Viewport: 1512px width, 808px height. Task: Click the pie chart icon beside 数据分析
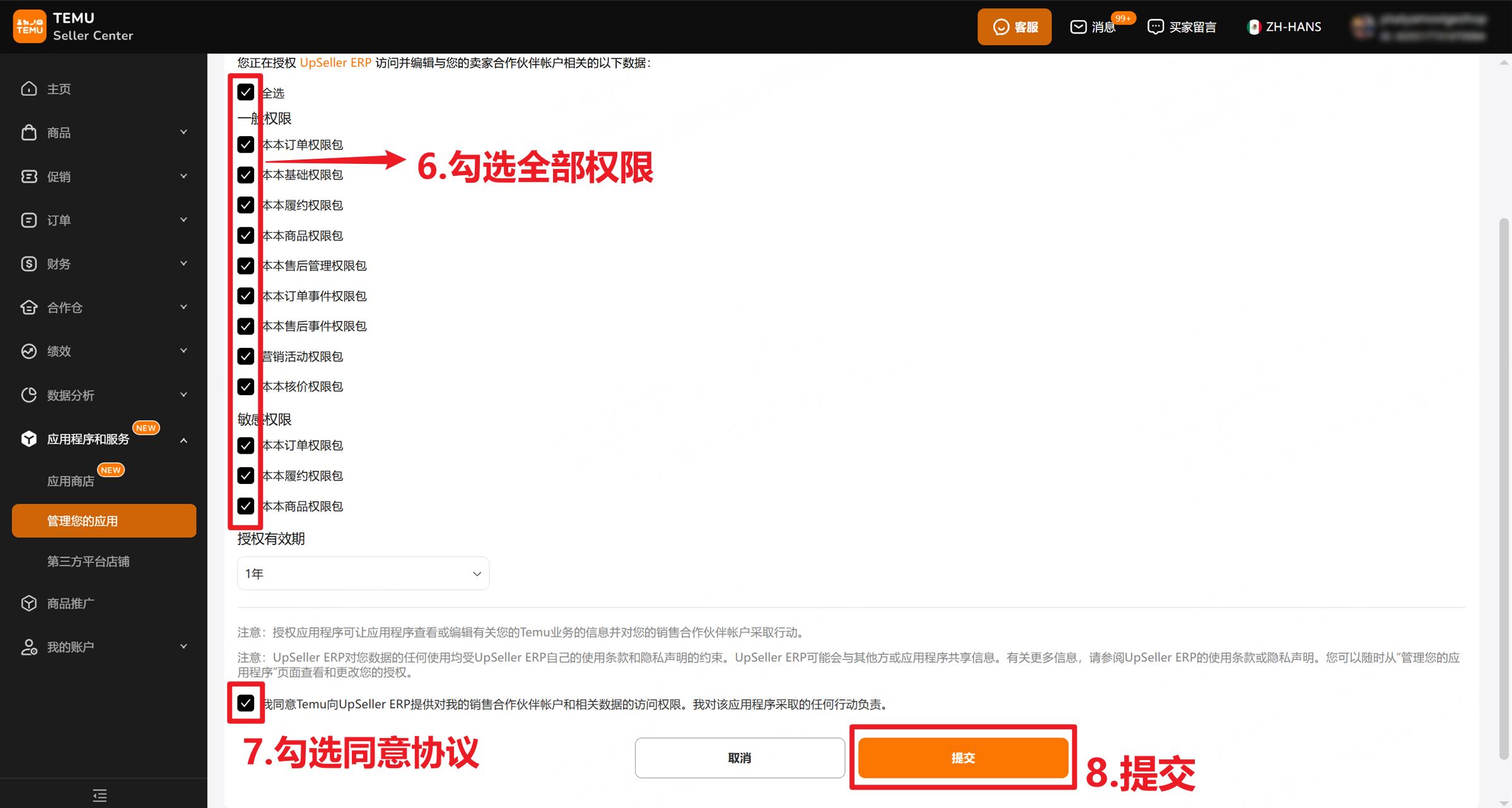[29, 395]
